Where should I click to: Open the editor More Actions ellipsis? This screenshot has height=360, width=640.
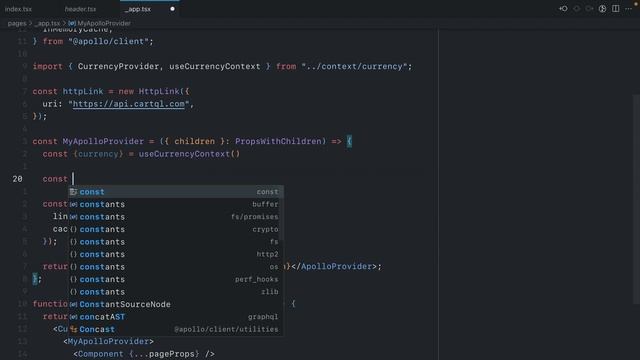coord(629,9)
